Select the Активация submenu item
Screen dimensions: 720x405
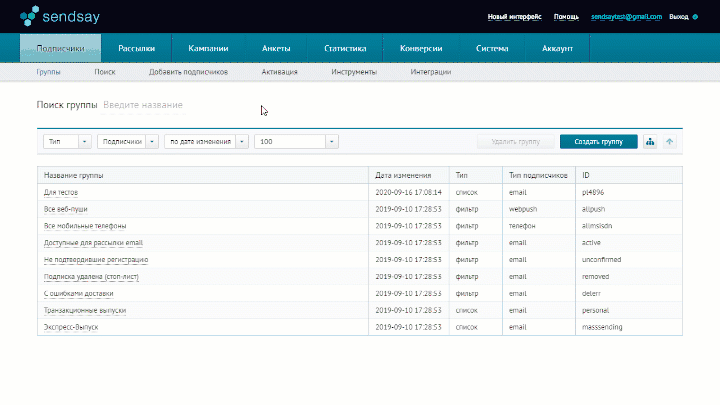pyautogui.click(x=279, y=72)
